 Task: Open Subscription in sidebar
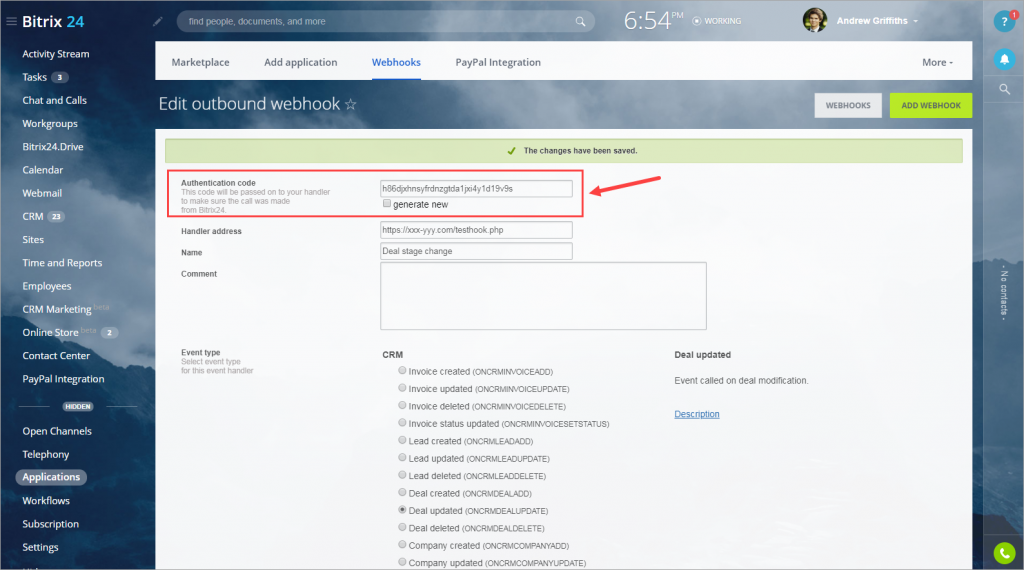pos(50,524)
